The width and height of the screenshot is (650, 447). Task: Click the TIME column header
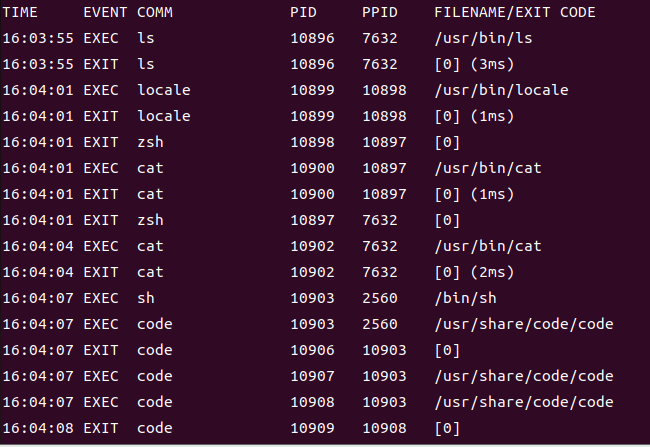(20, 12)
